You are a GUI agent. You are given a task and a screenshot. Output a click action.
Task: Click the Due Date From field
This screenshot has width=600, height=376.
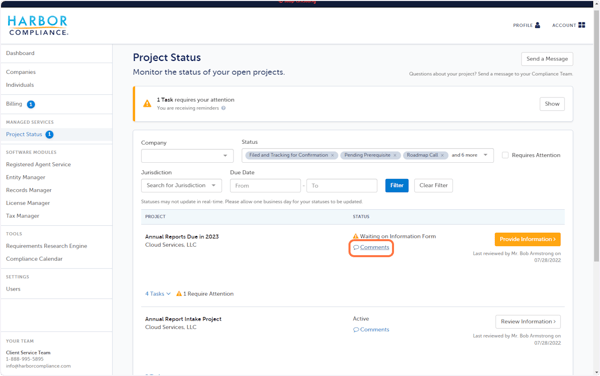click(265, 186)
